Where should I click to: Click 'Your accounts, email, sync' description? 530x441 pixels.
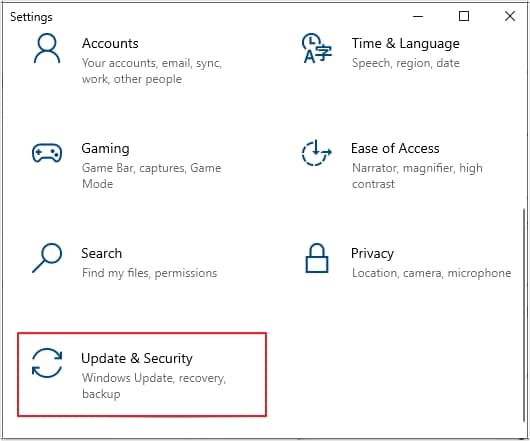[152, 71]
